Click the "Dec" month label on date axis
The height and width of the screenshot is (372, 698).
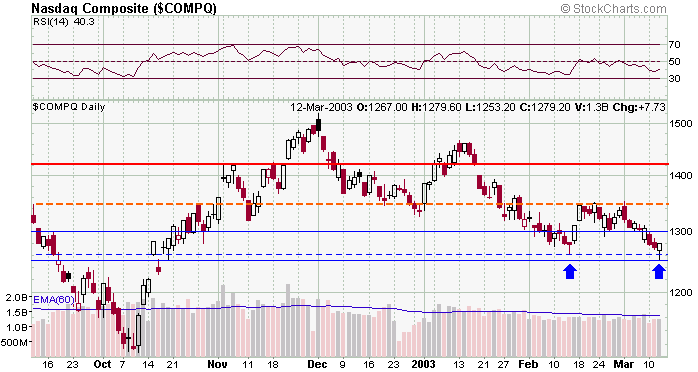point(317,364)
